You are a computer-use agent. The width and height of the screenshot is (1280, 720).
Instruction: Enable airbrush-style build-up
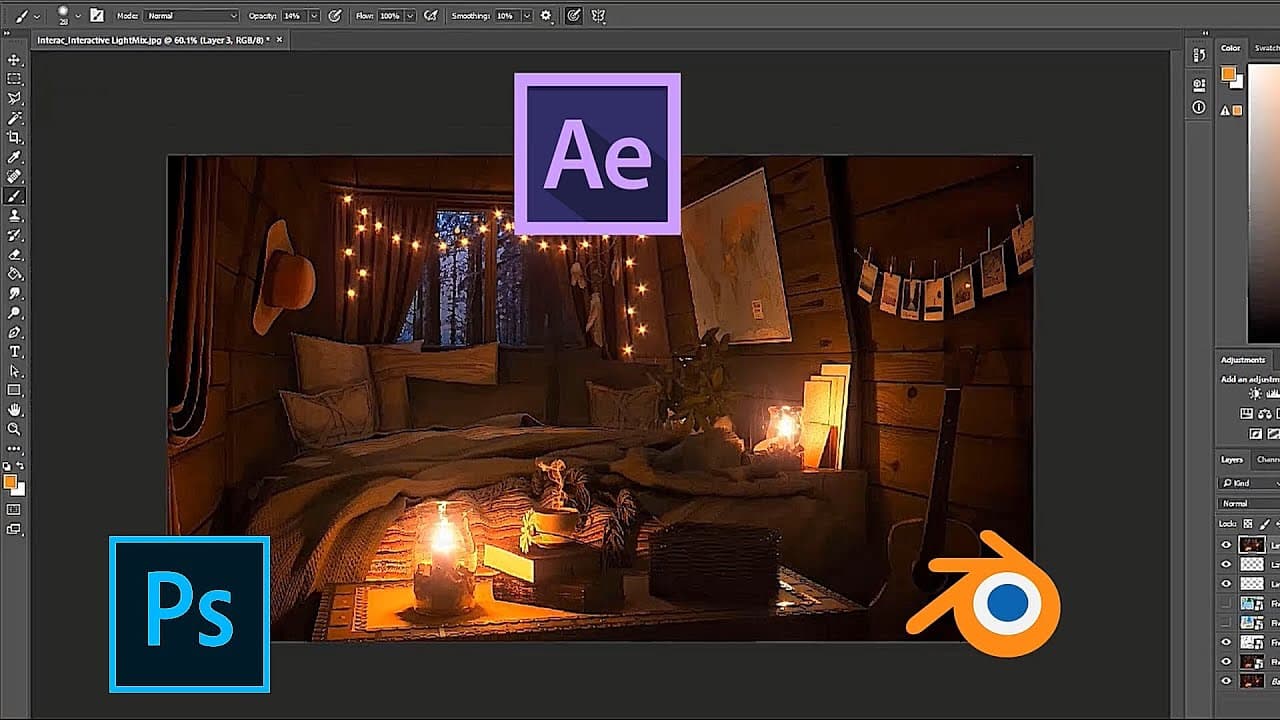pos(430,16)
